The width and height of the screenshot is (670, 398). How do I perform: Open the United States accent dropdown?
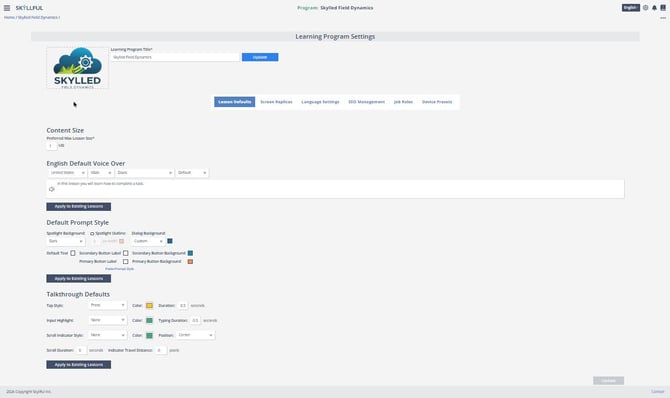click(x=68, y=173)
